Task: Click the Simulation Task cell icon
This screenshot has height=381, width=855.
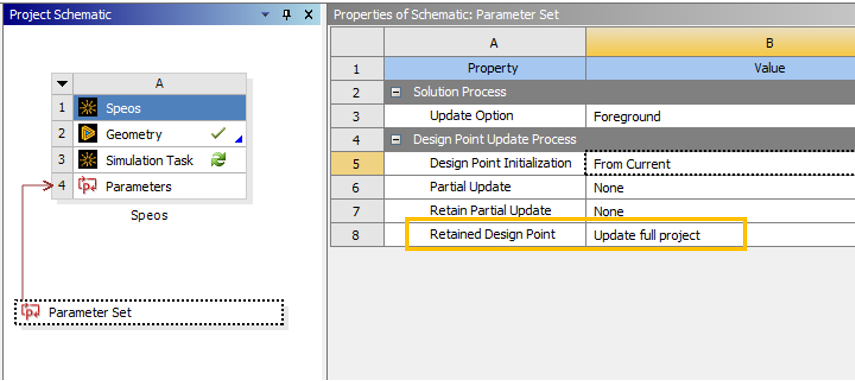Action: pyautogui.click(x=87, y=160)
